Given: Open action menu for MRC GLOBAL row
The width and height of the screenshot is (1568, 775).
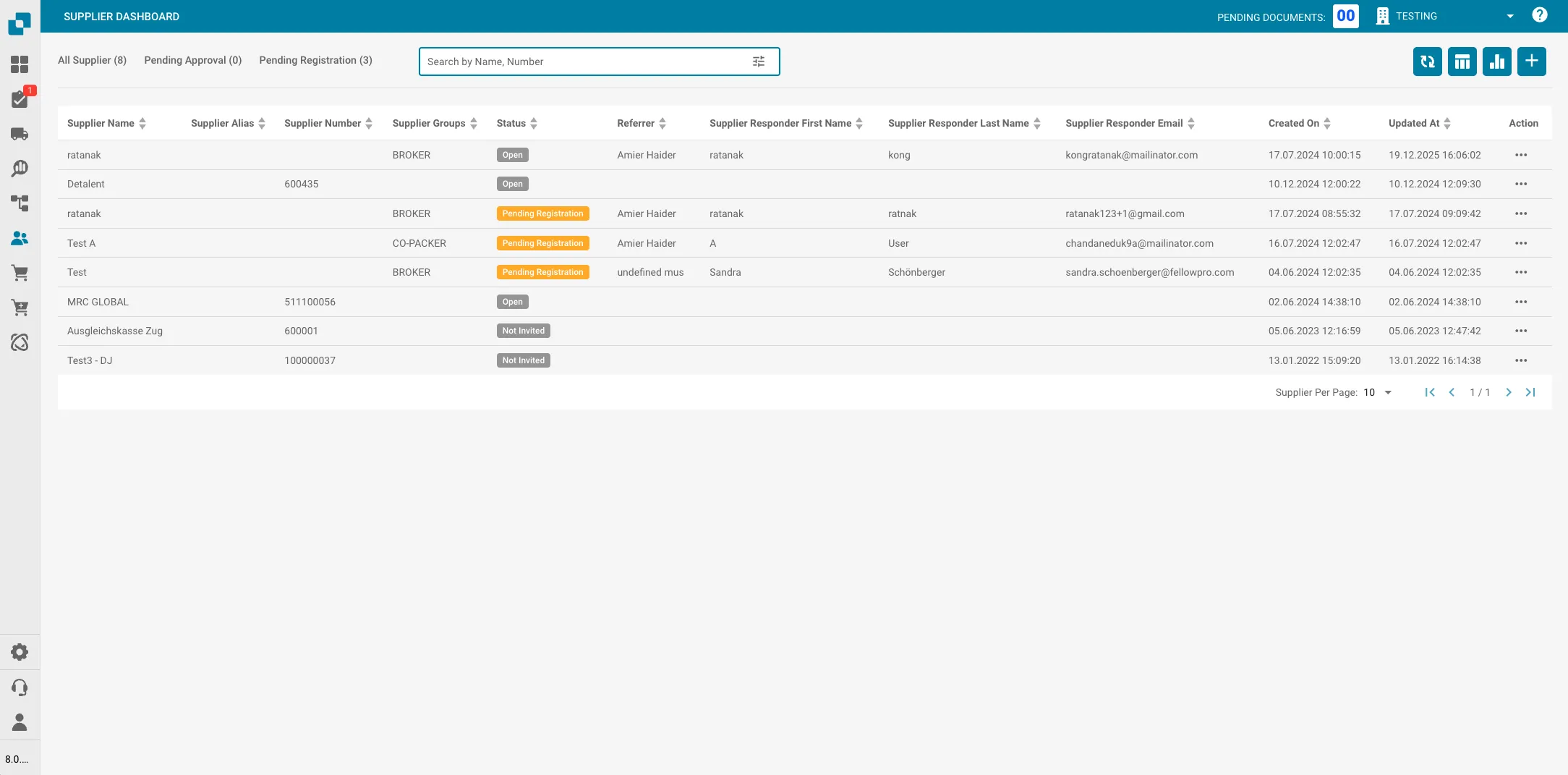Looking at the screenshot, I should coord(1521,302).
